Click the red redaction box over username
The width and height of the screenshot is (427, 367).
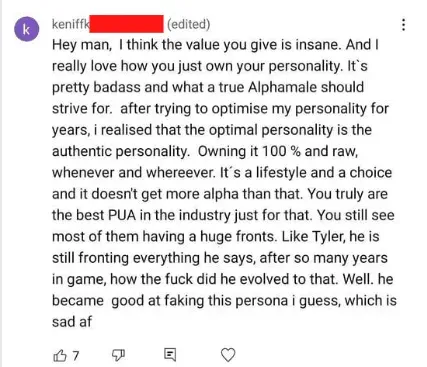pos(127,24)
